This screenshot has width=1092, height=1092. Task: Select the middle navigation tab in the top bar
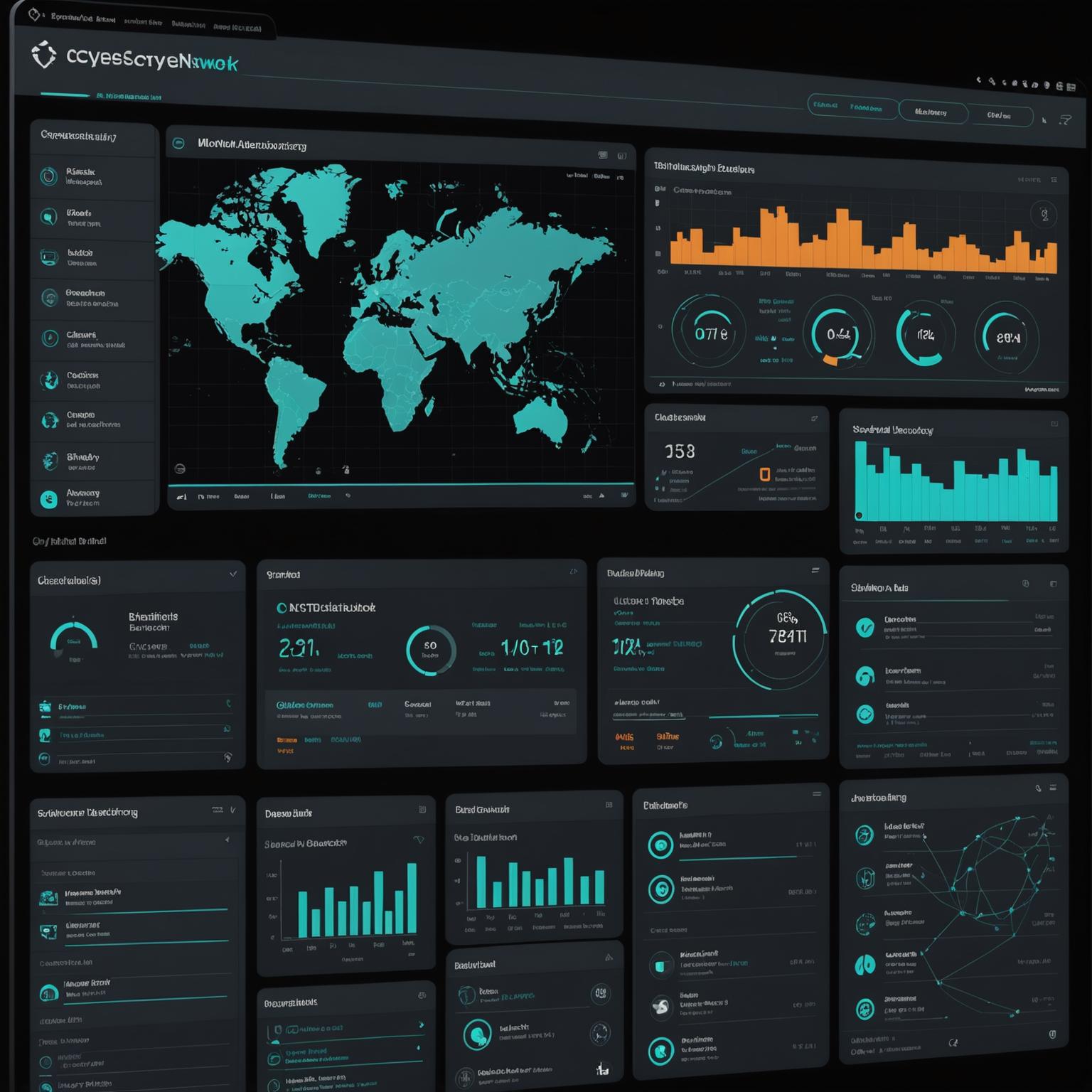click(933, 112)
